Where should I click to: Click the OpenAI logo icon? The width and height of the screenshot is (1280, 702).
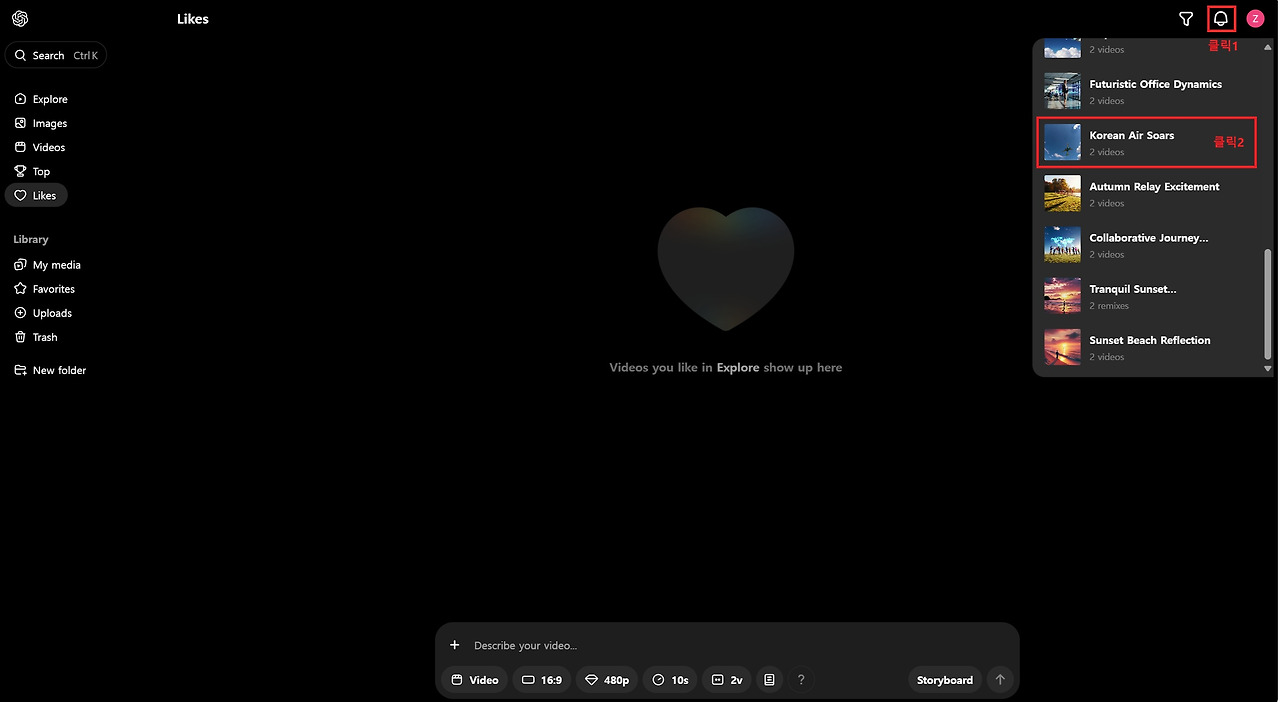20,19
